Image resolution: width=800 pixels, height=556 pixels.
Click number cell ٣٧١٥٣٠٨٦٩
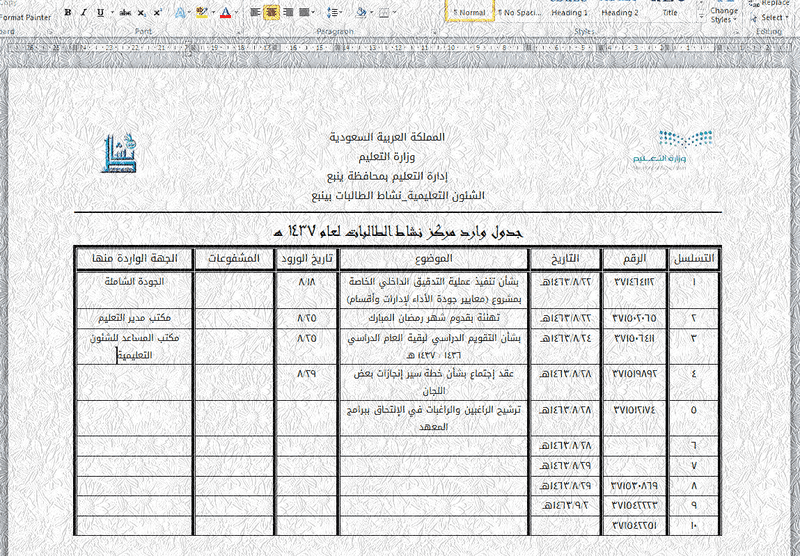(x=634, y=486)
